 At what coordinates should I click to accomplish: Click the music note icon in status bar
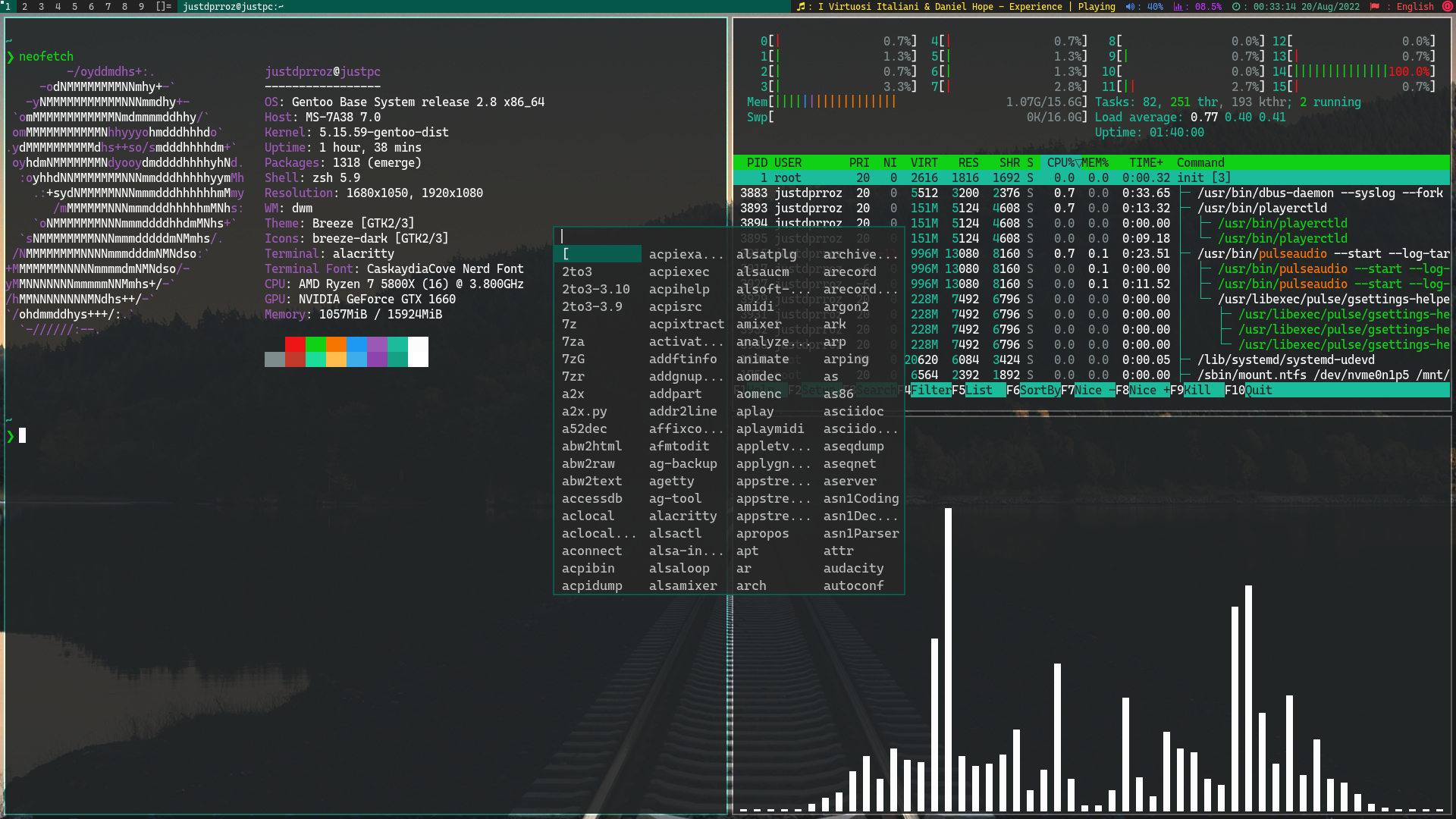(801, 7)
